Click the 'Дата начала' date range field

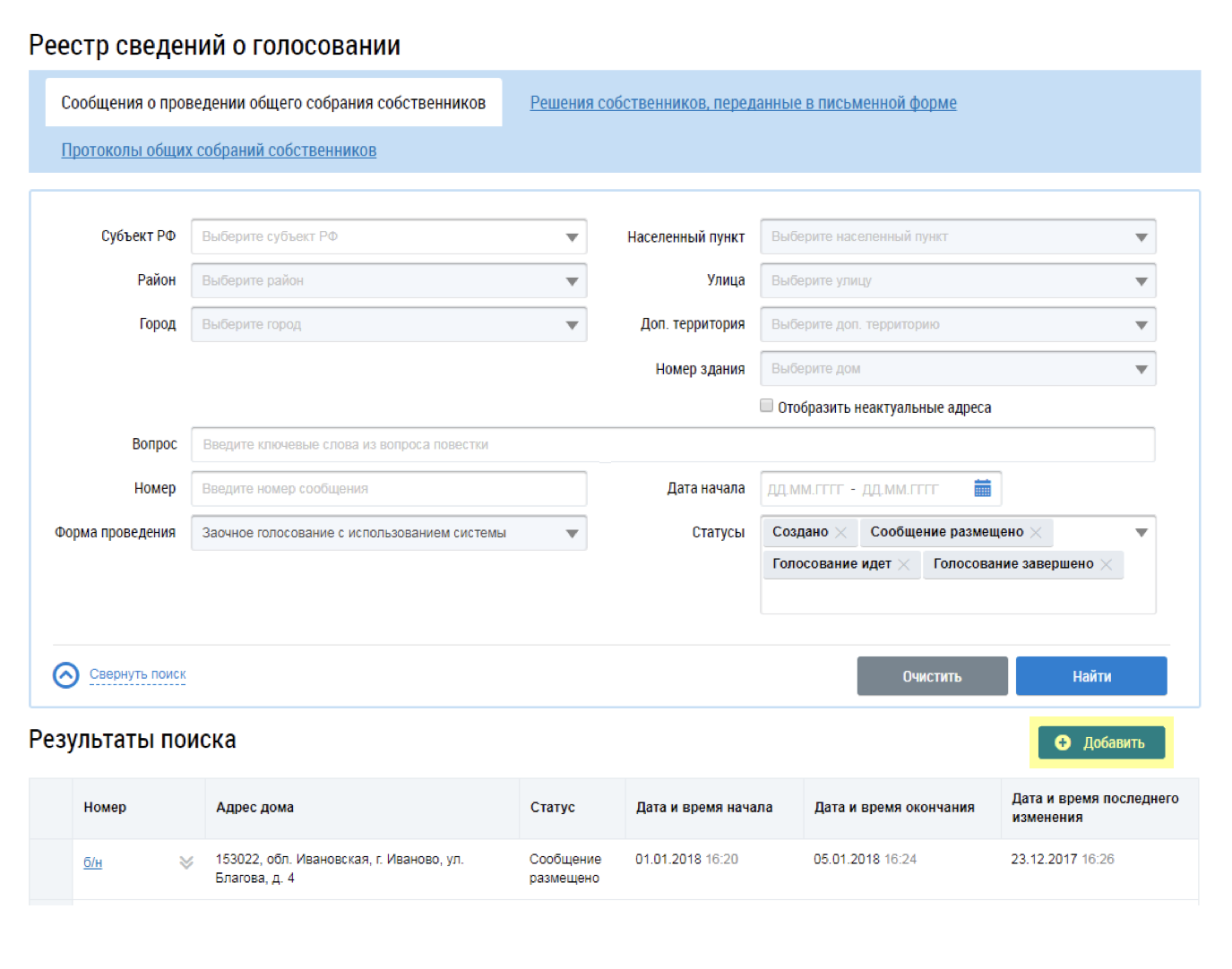881,489
